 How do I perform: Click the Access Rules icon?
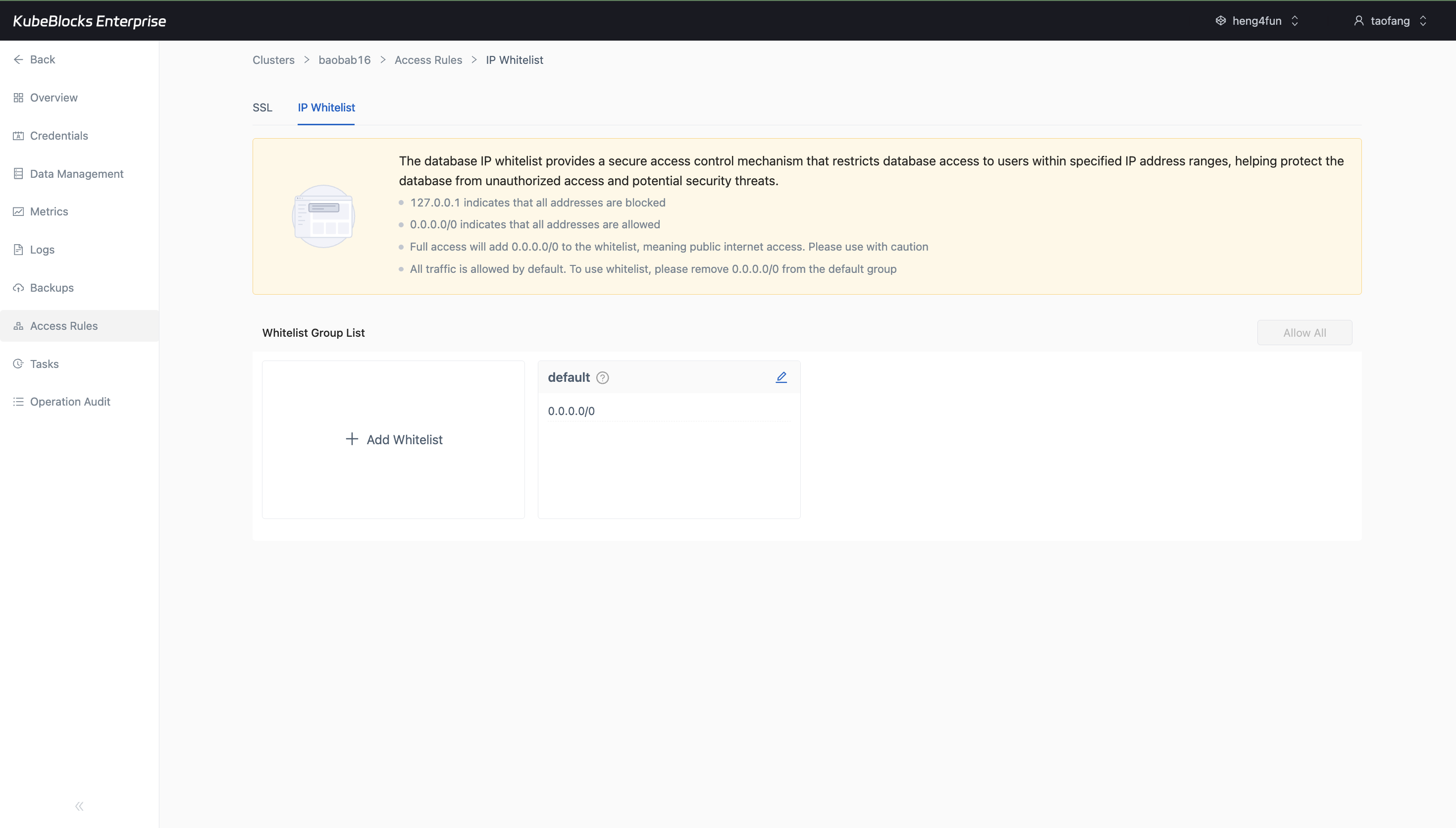18,326
